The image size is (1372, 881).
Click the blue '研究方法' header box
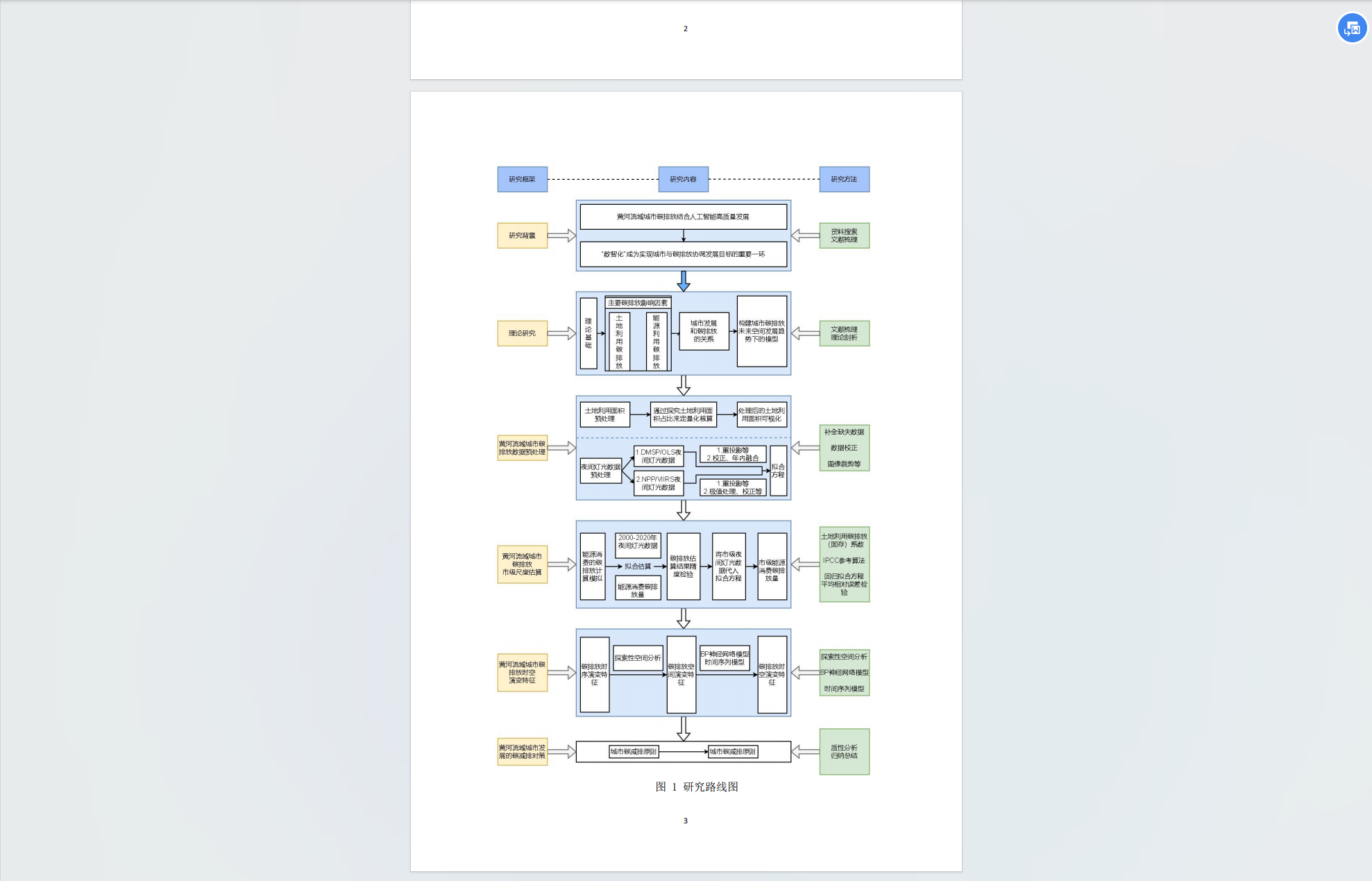tap(845, 179)
